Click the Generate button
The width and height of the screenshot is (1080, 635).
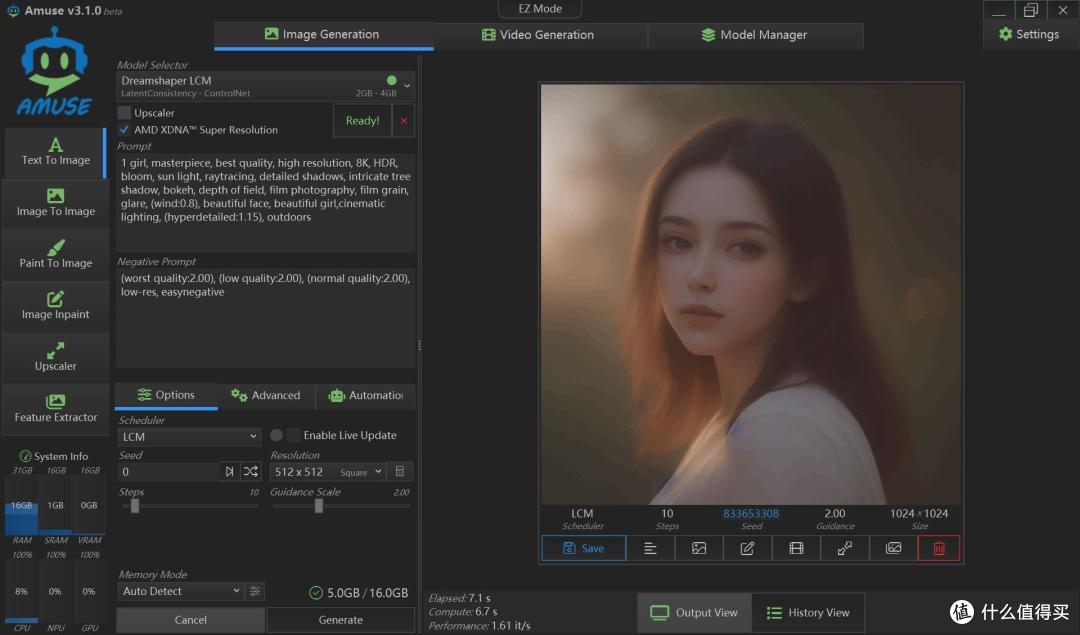click(x=340, y=620)
